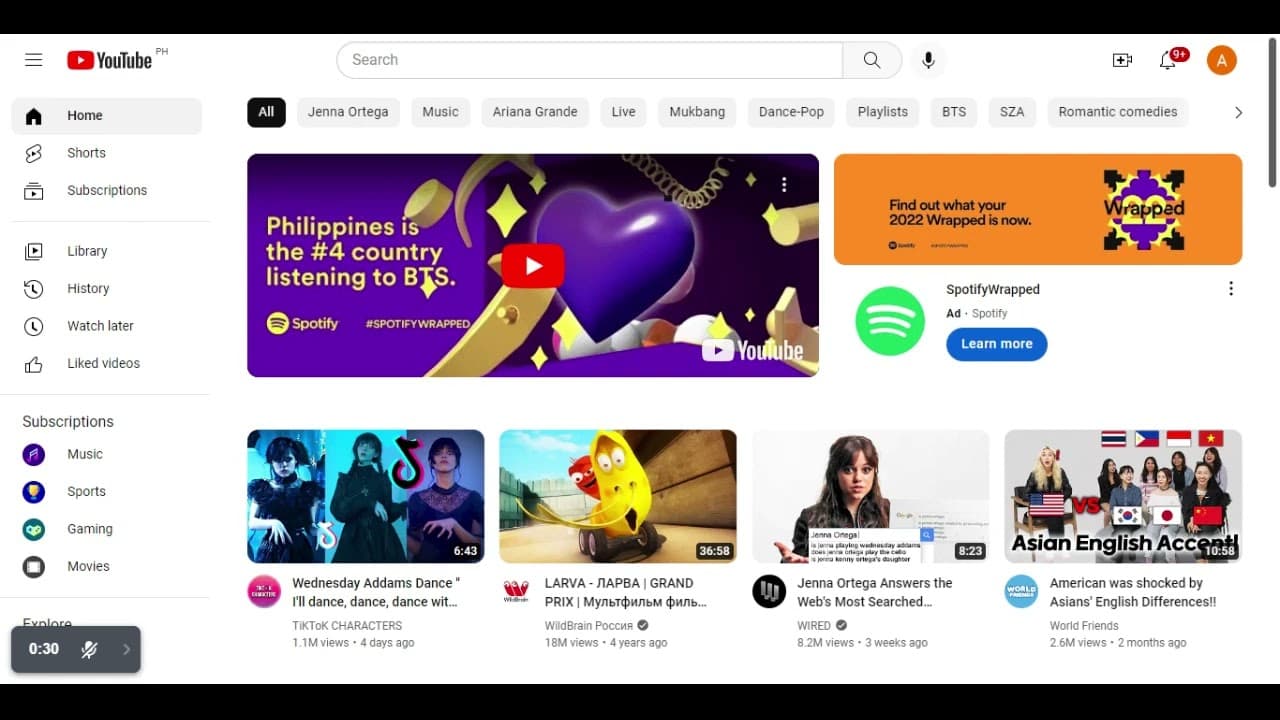The height and width of the screenshot is (720, 1280).
Task: Toggle the muted microphone in recorder widget
Action: click(89, 649)
